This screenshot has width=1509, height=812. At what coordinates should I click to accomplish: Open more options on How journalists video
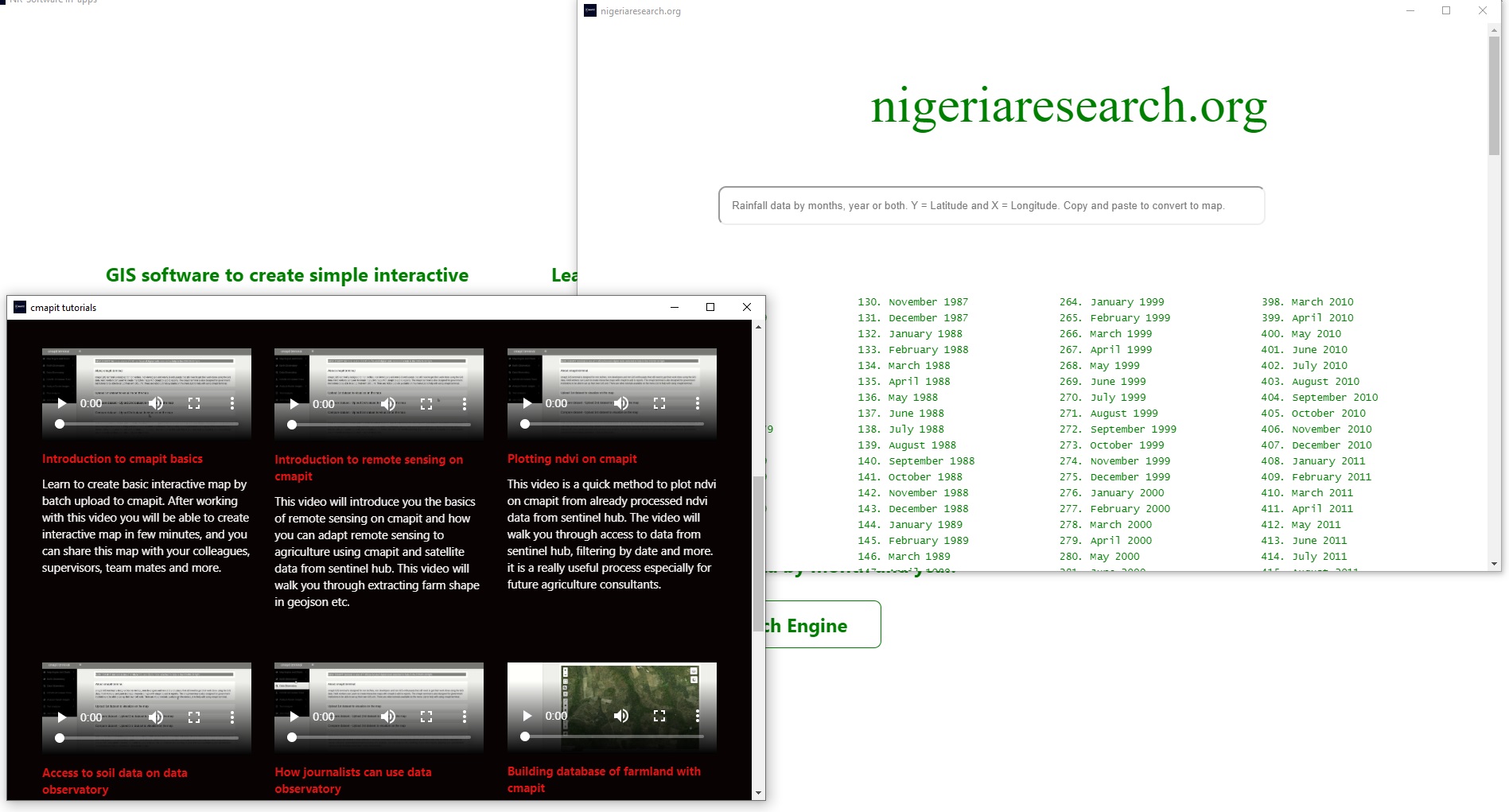tap(465, 717)
